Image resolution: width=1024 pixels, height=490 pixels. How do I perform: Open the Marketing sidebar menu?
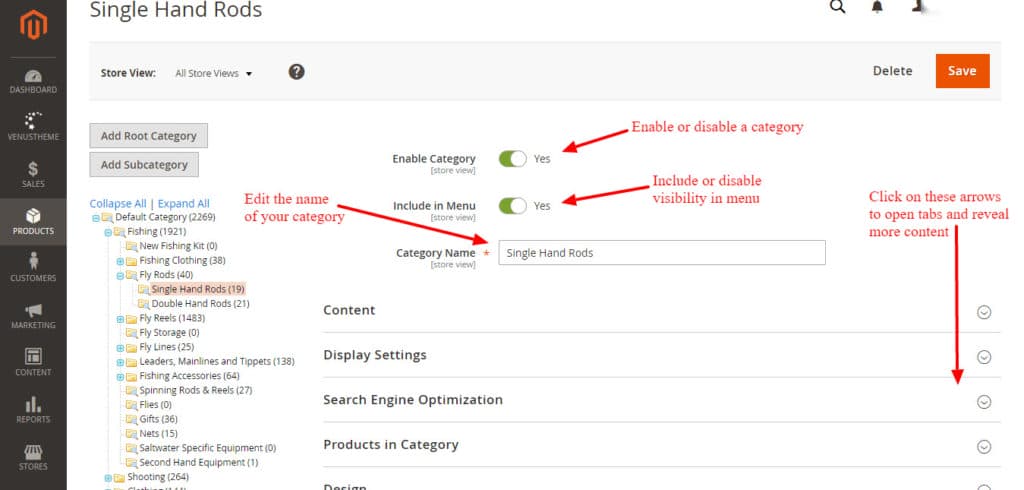(x=33, y=316)
